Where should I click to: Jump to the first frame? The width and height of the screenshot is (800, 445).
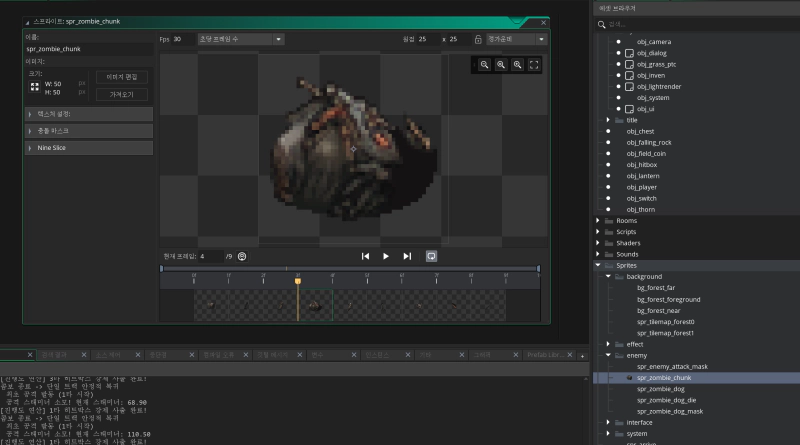point(365,256)
